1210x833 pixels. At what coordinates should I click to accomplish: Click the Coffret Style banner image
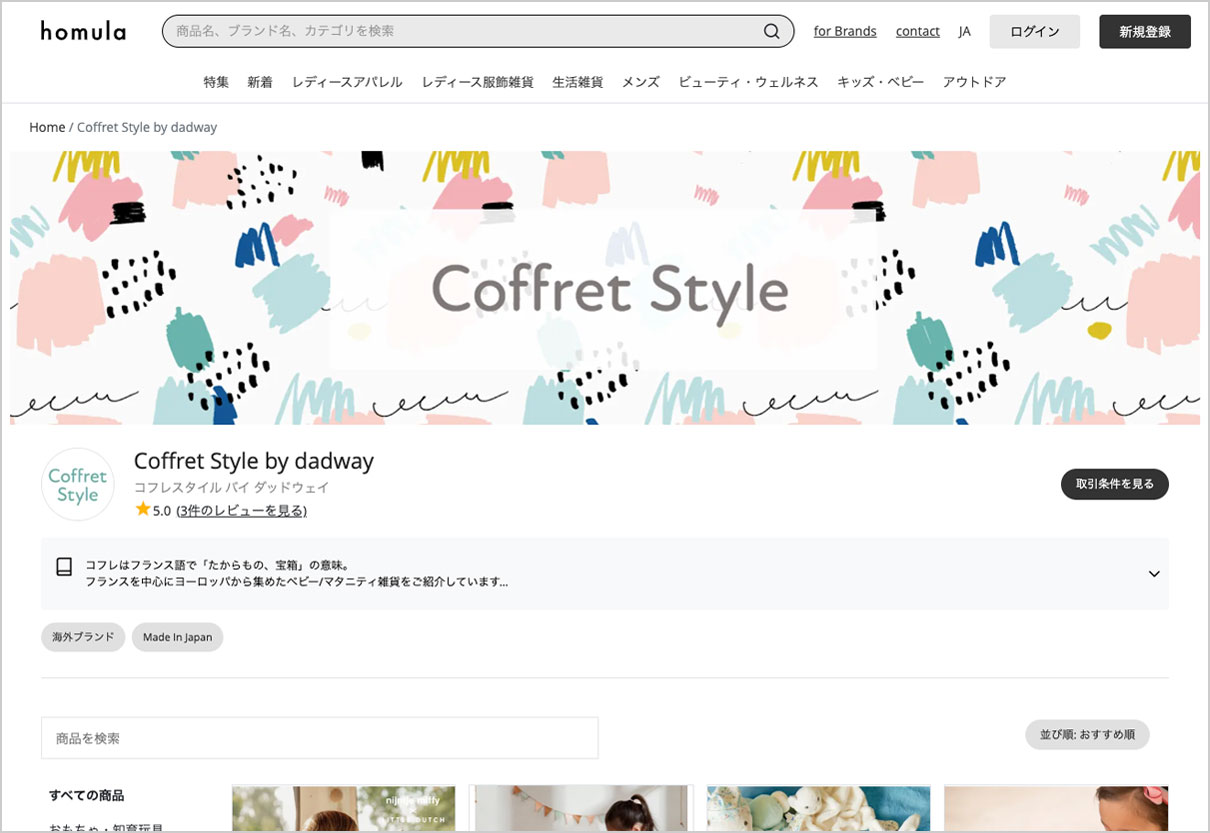pyautogui.click(x=605, y=288)
